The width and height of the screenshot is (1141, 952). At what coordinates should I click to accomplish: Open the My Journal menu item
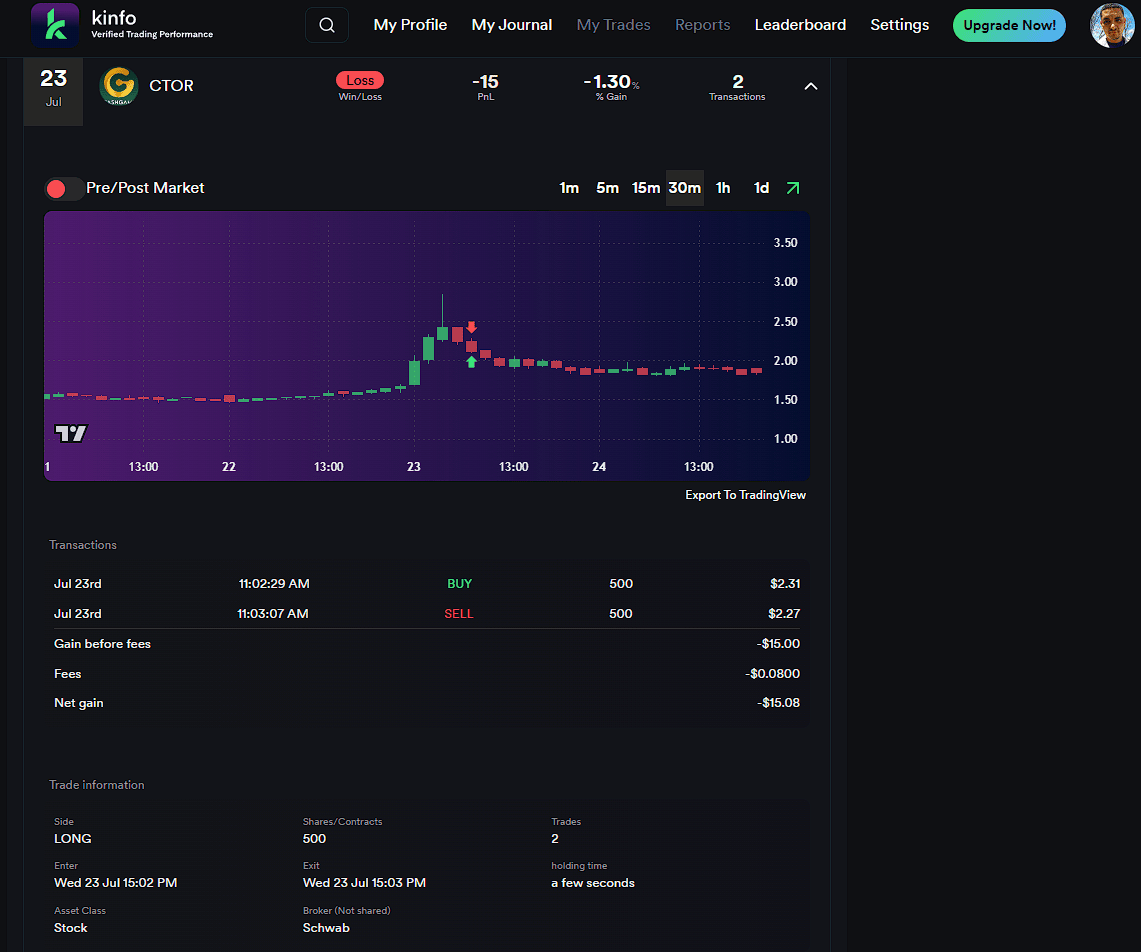pos(511,25)
